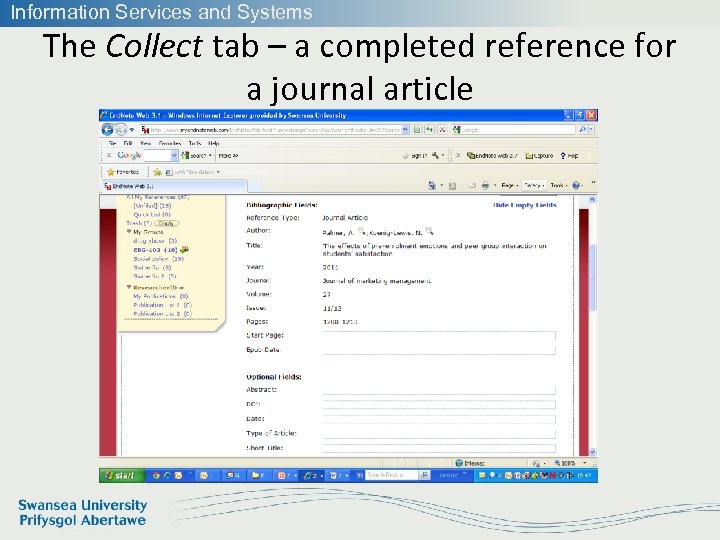
Task: Click Sign In on the Google toolbar
Action: (416, 156)
